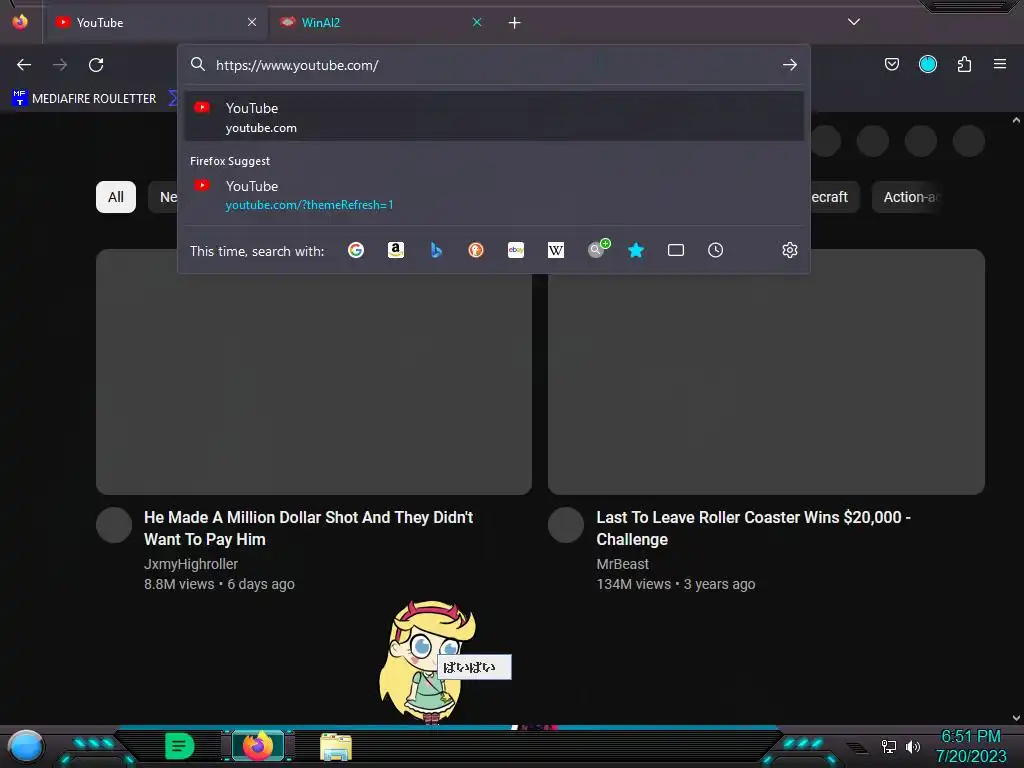The image size is (1024, 768).
Task: Open MrBeast channel avatar
Action: click(566, 525)
